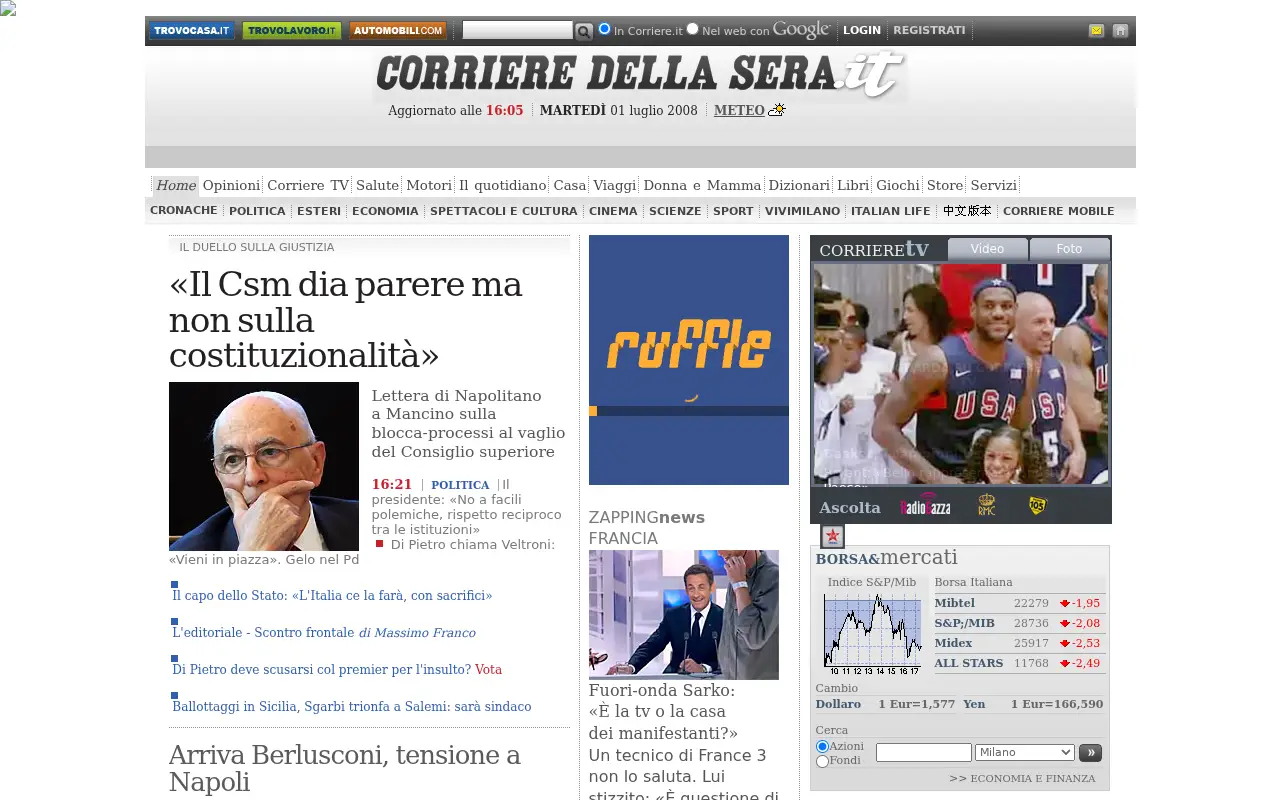Click the Borsa stock search input field

click(x=924, y=752)
